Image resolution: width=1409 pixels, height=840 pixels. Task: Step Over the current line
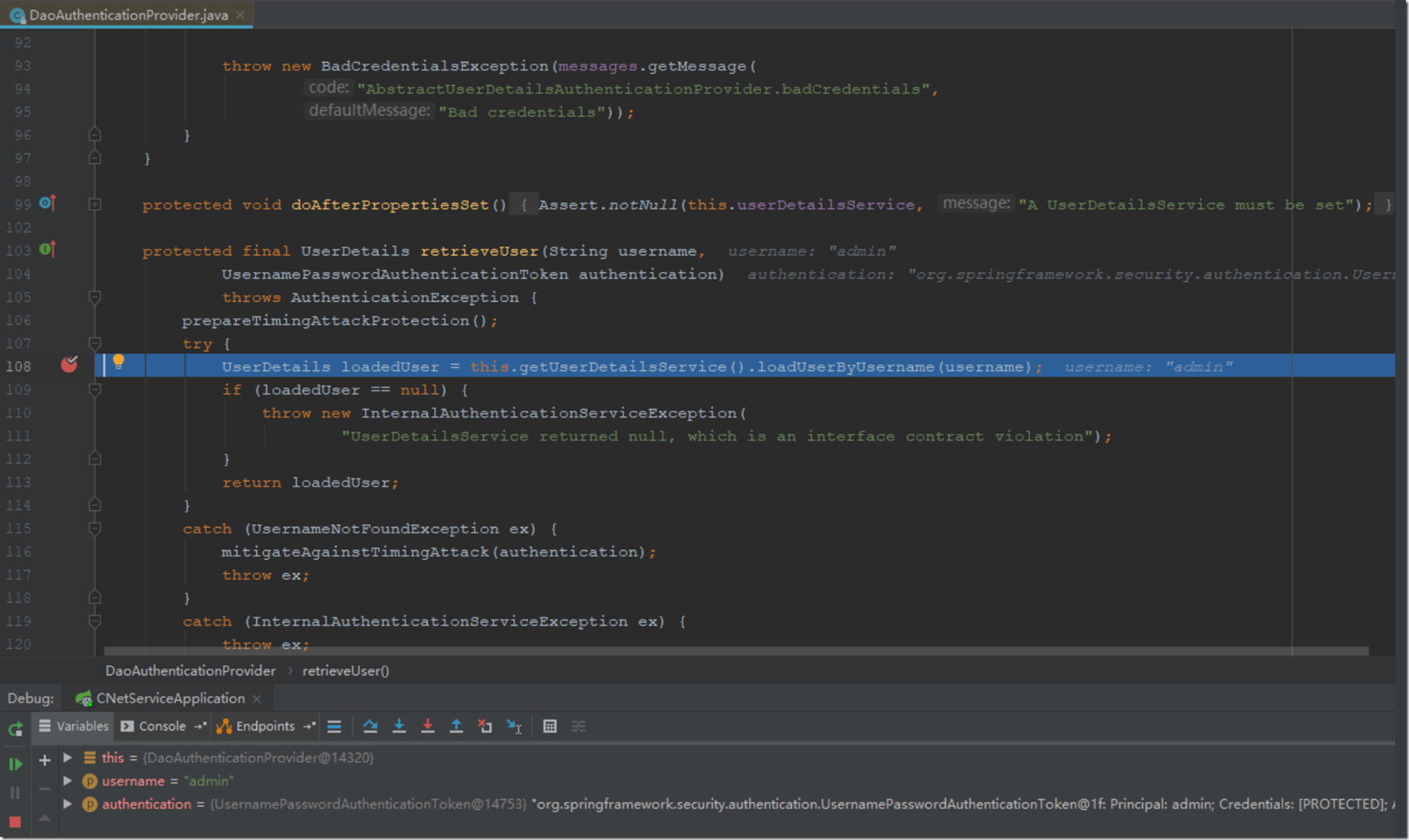[x=371, y=727]
